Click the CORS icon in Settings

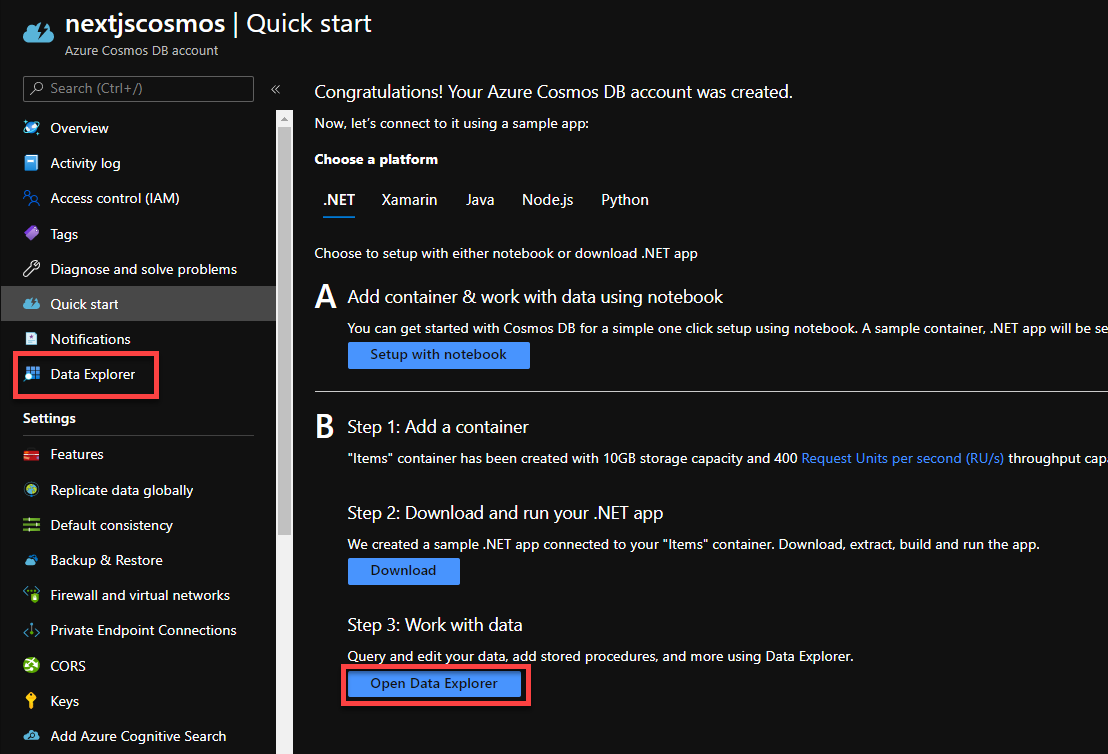pyautogui.click(x=32, y=666)
